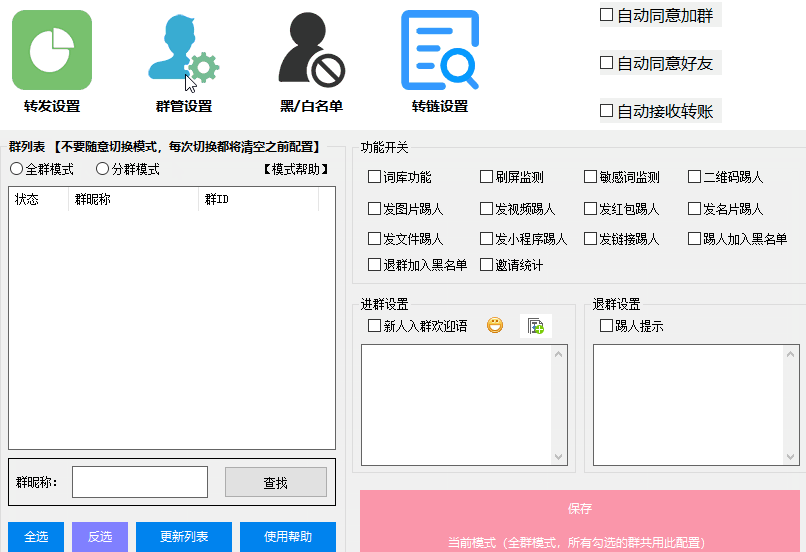Select 分群模式 radio button
The height and width of the screenshot is (552, 806).
(x=102, y=169)
